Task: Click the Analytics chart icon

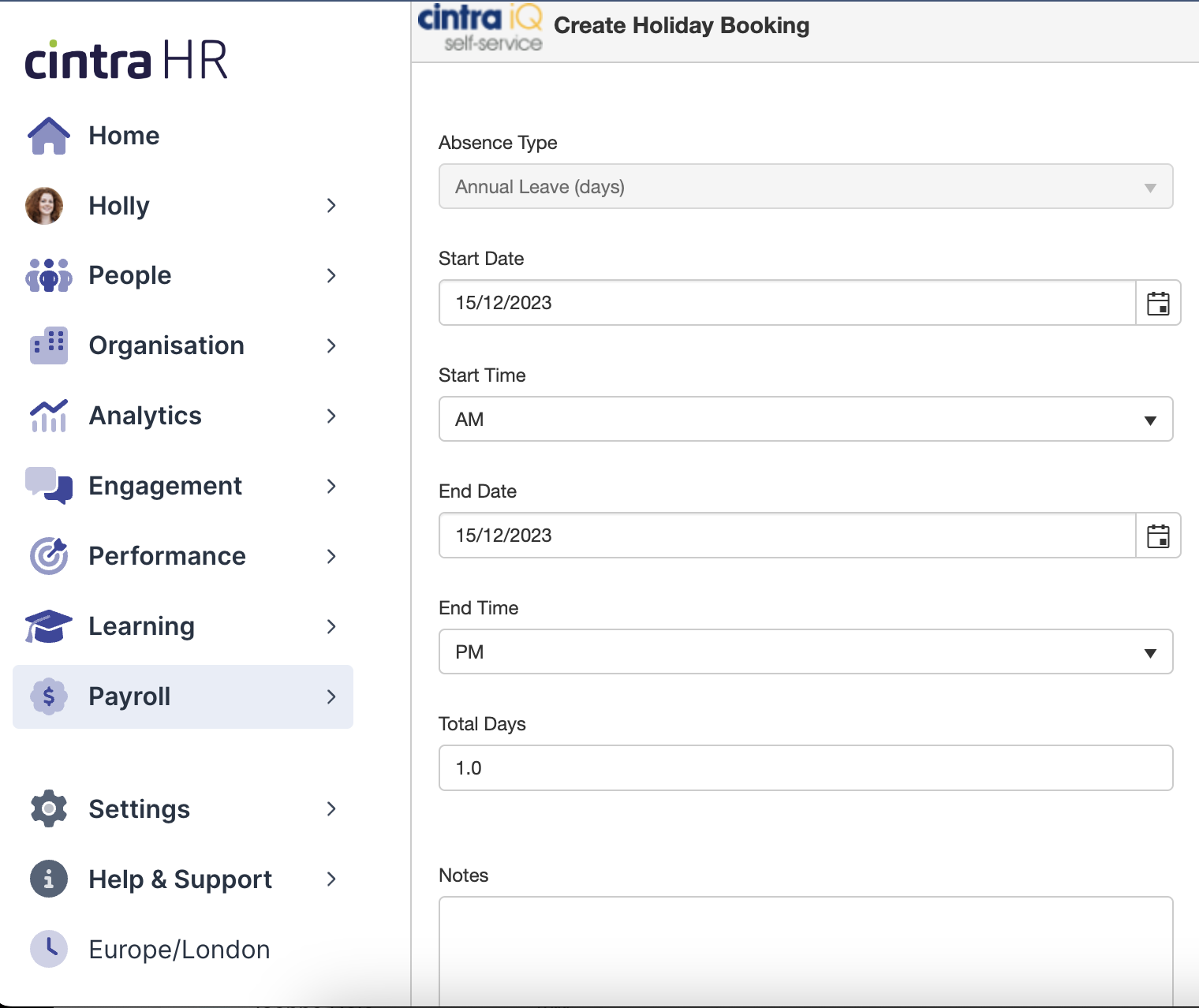Action: 49,416
